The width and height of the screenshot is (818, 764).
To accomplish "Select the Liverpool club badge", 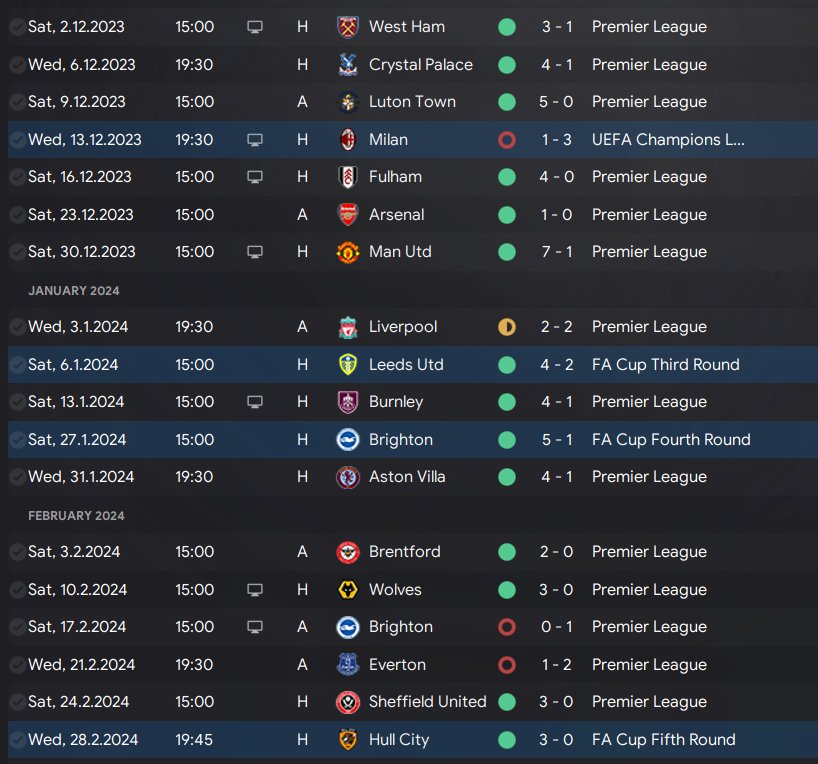I will pos(348,327).
